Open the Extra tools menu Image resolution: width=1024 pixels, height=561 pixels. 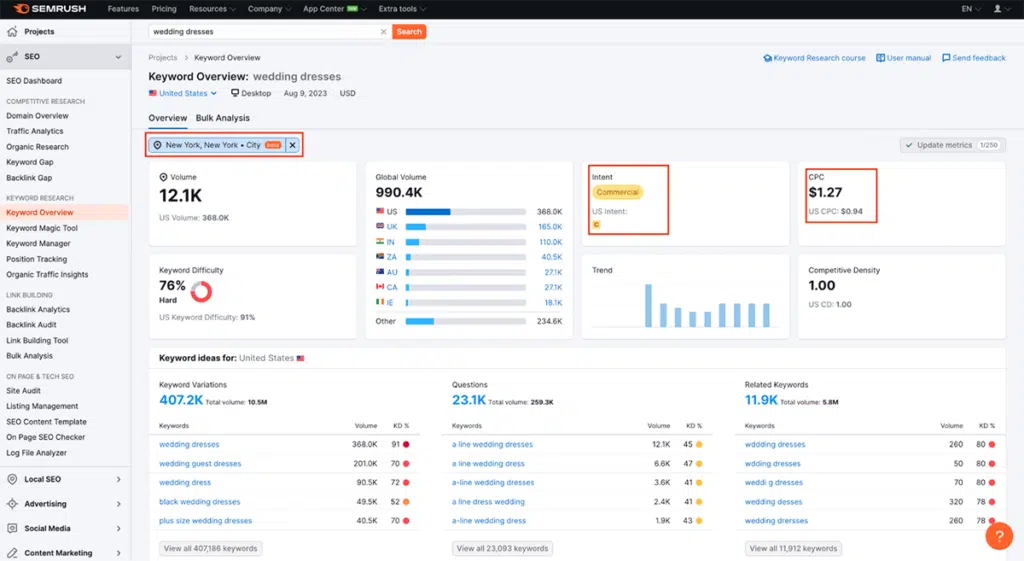coord(402,8)
